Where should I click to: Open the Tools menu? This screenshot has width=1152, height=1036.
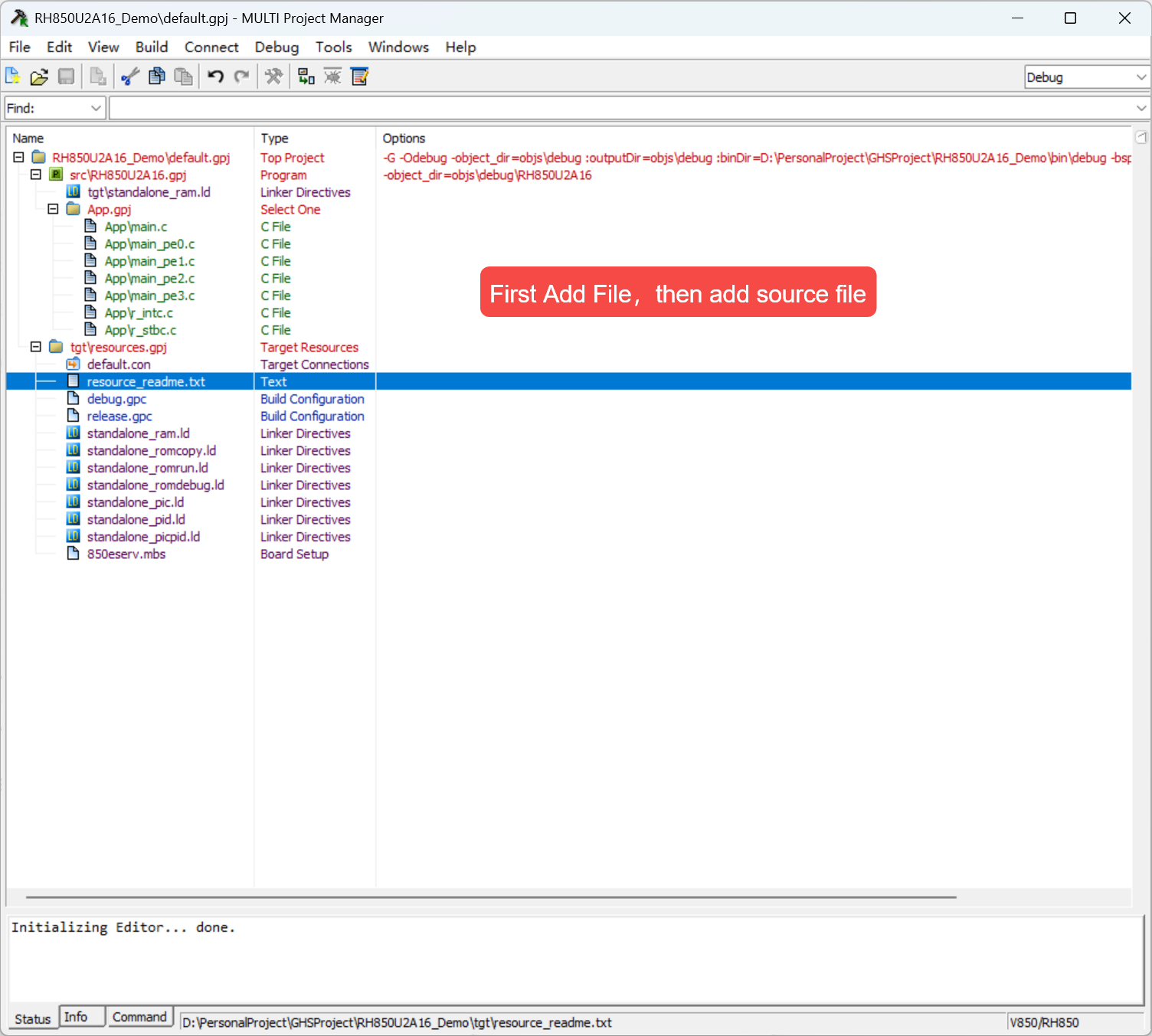tap(334, 47)
